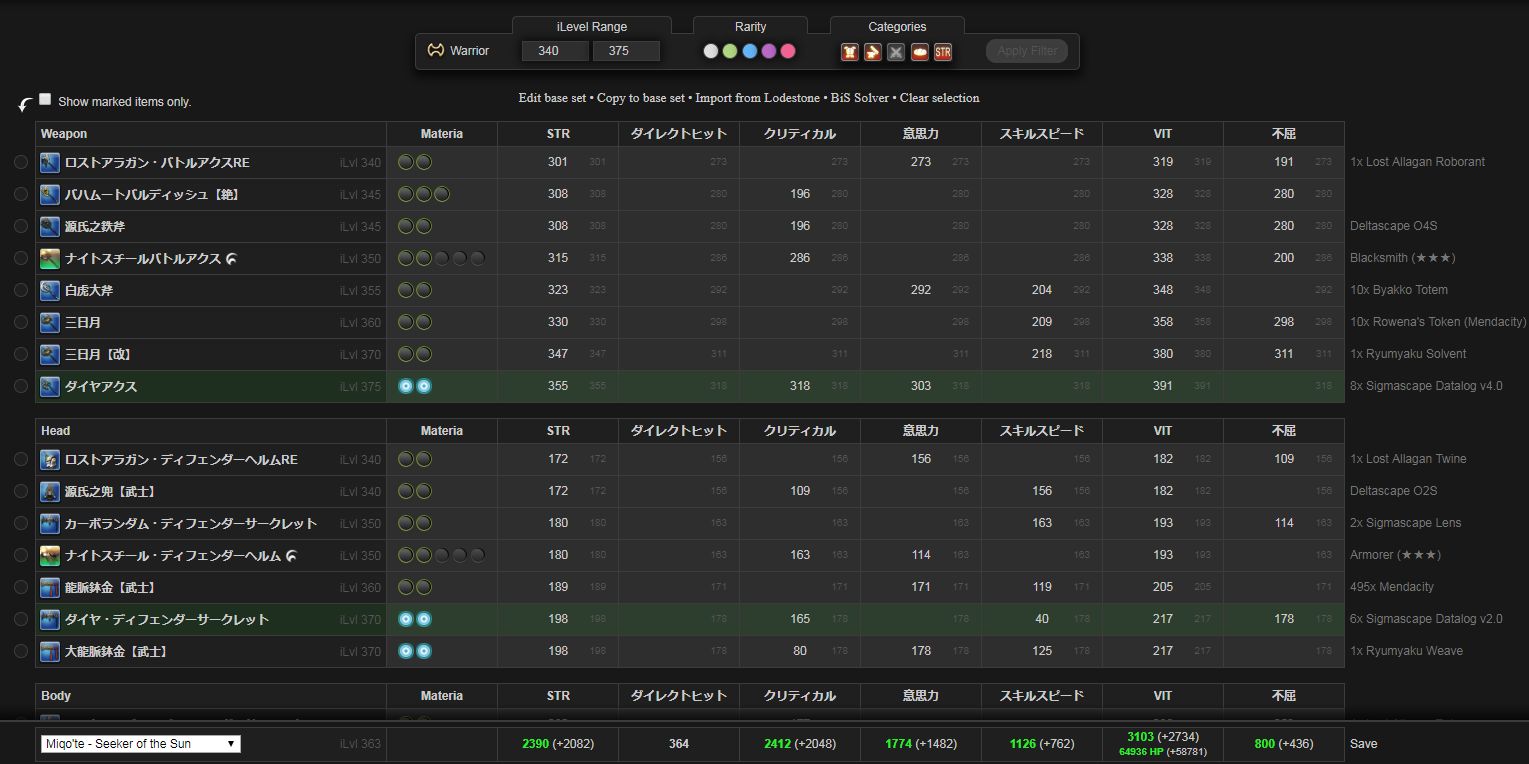The width and height of the screenshot is (1529, 764).
Task: Click the source text 495x Mendacity
Action: tap(1392, 587)
